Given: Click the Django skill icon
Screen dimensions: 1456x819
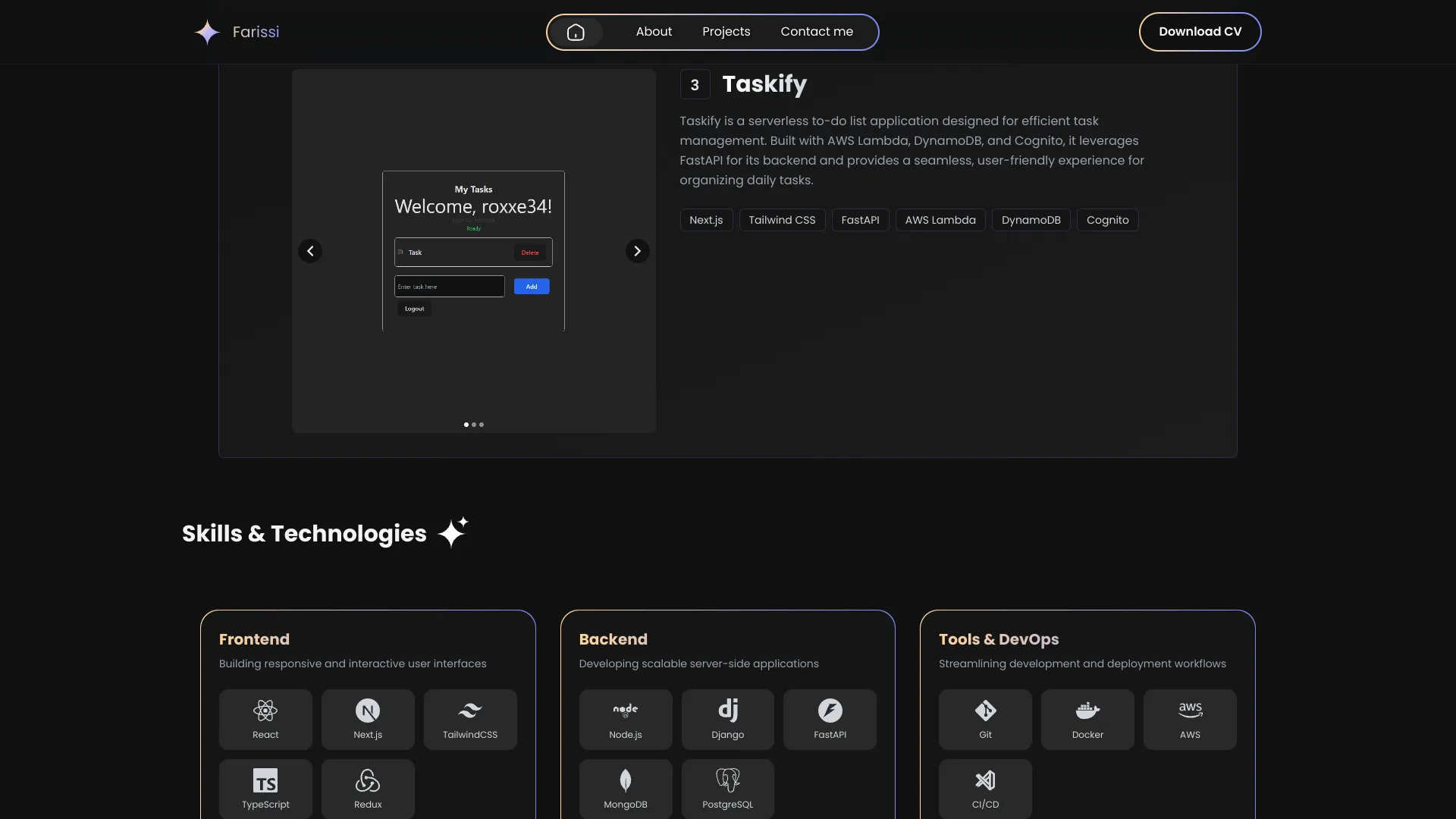Looking at the screenshot, I should (728, 711).
